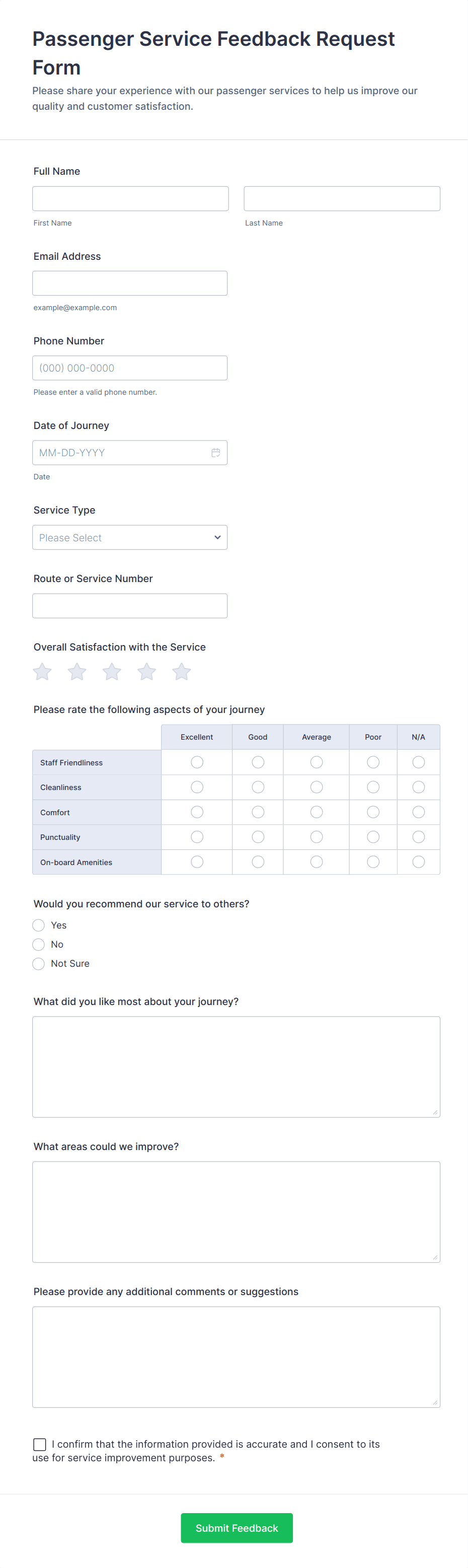Select the second satisfaction star

pyautogui.click(x=76, y=671)
